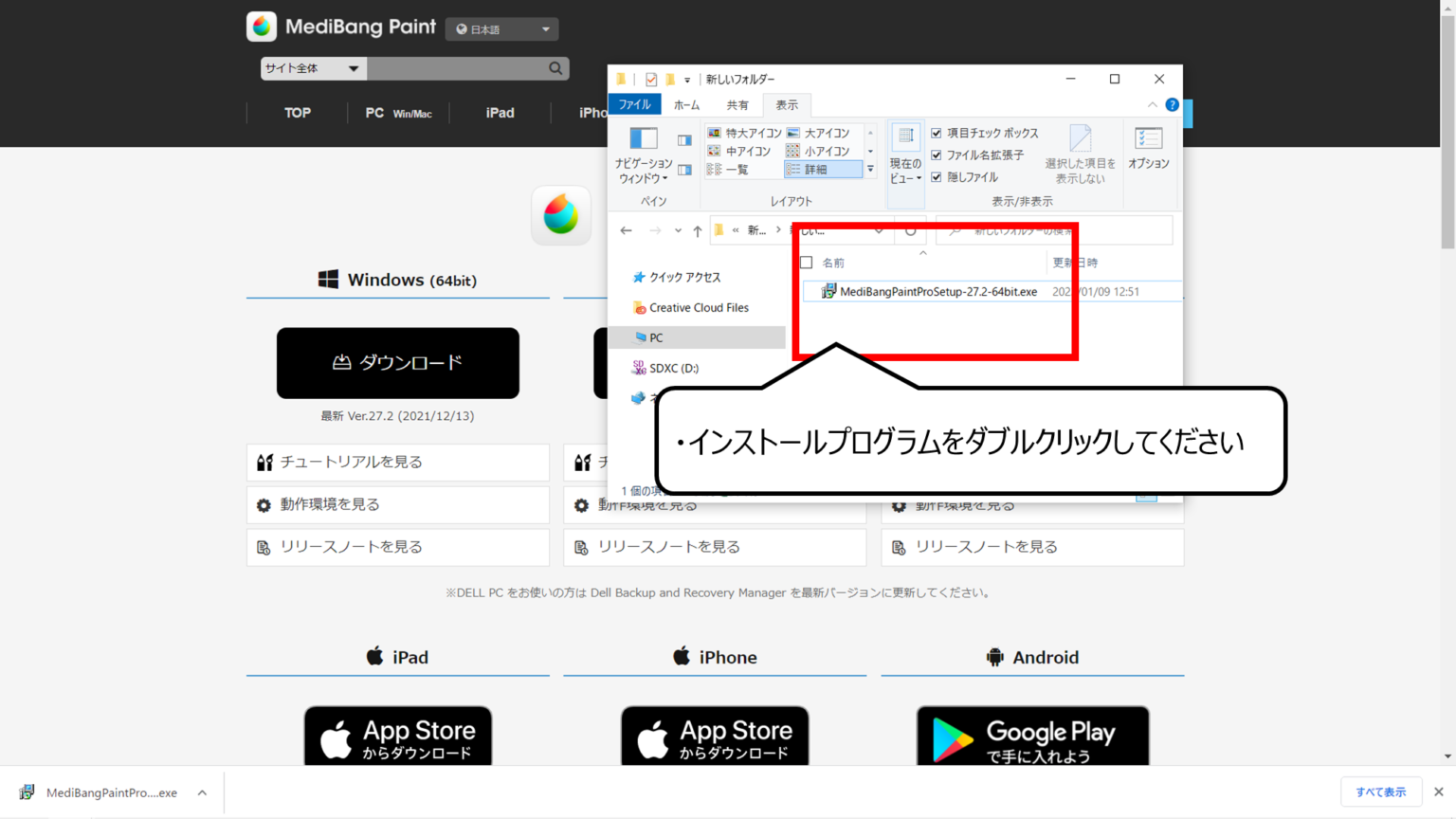Select the extra large icons layout
The height and width of the screenshot is (819, 1456).
point(744,134)
